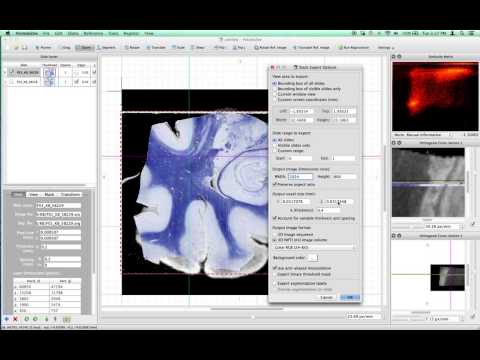Image resolution: width=480 pixels, height=360 pixels.
Task: Click Run Registration toolbar button
Action: point(353,48)
